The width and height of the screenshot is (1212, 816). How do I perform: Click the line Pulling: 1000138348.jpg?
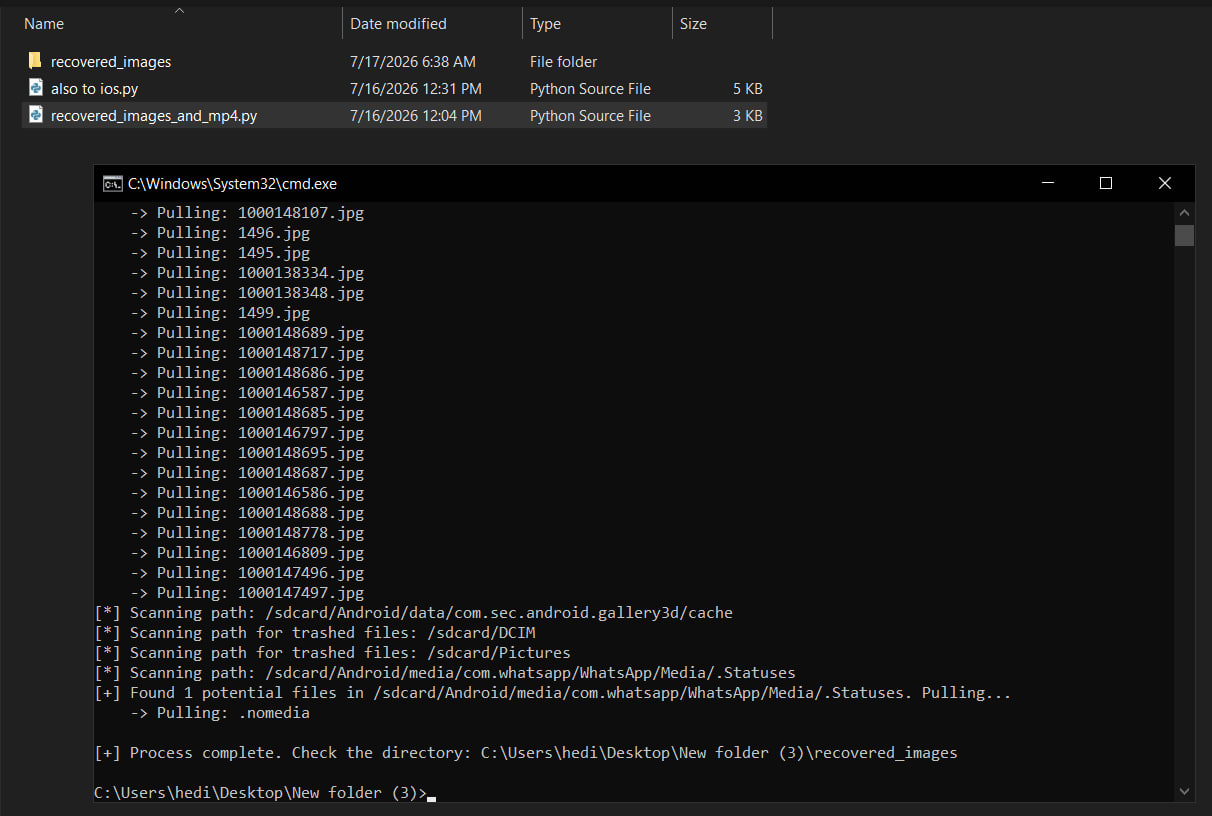(247, 293)
